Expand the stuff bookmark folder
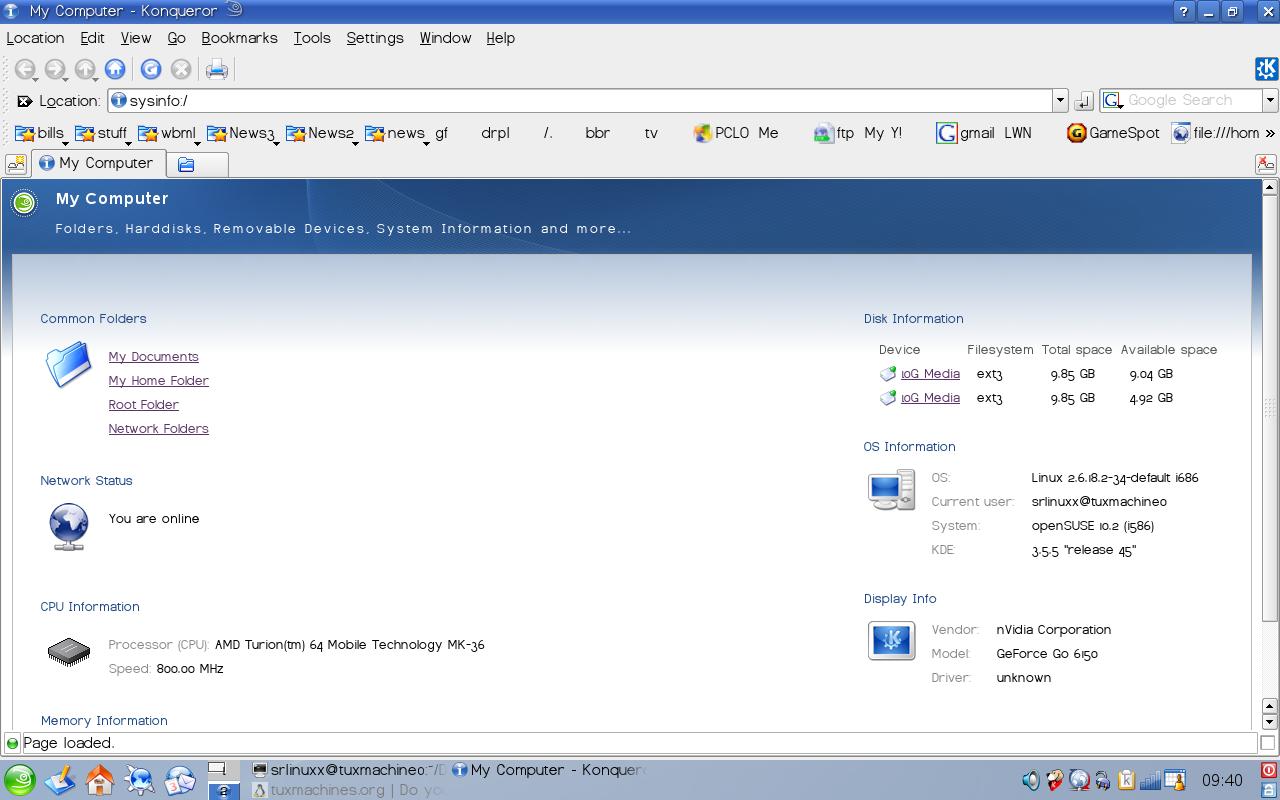1280x800 pixels. (102, 133)
